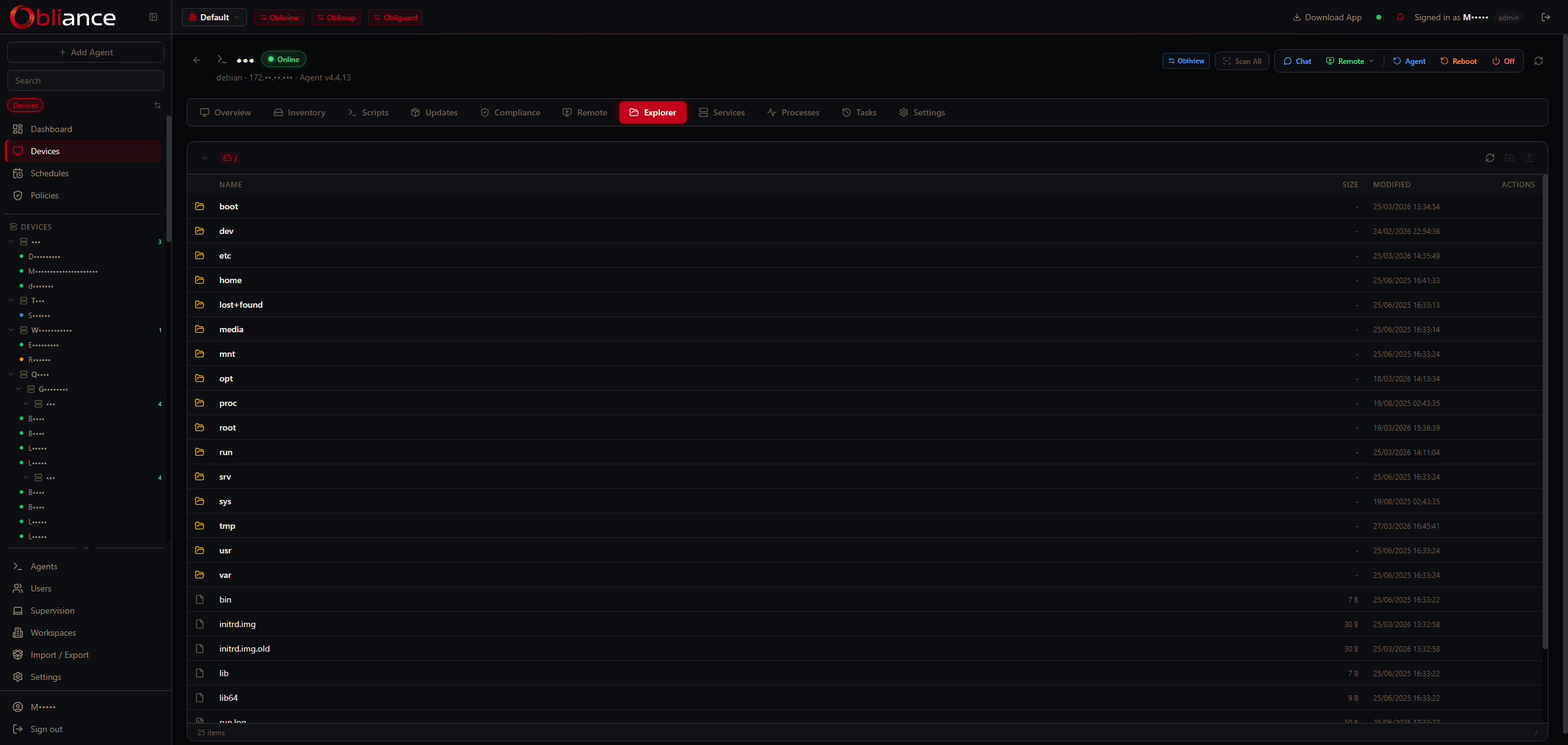Click the Online status badge of the device
The image size is (1568, 745).
point(283,59)
